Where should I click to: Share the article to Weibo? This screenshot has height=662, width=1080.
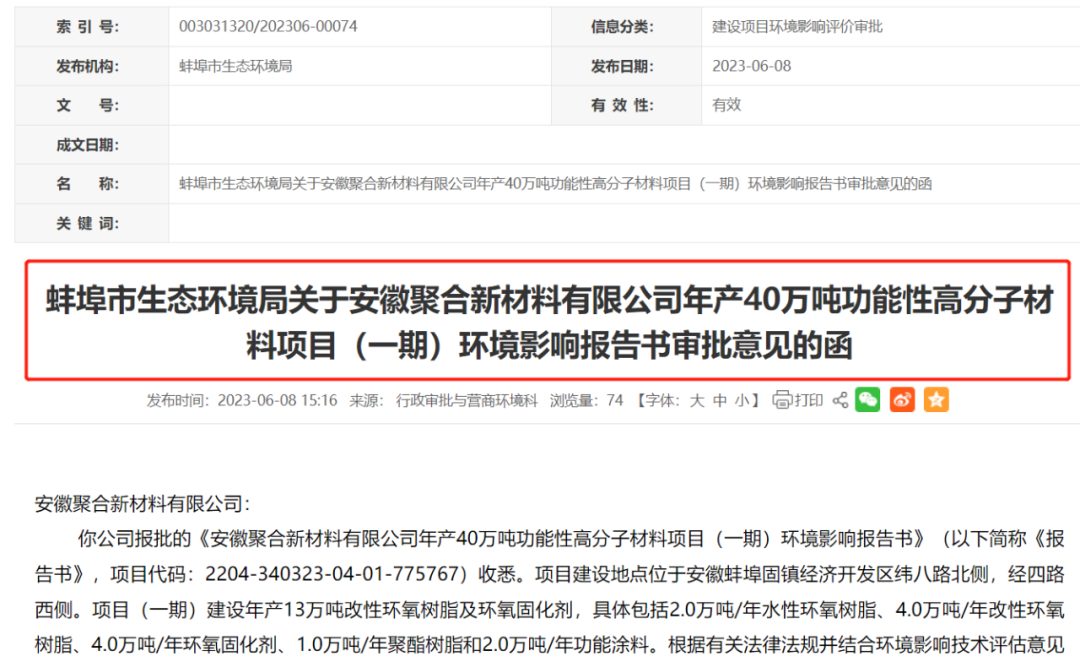click(x=901, y=400)
